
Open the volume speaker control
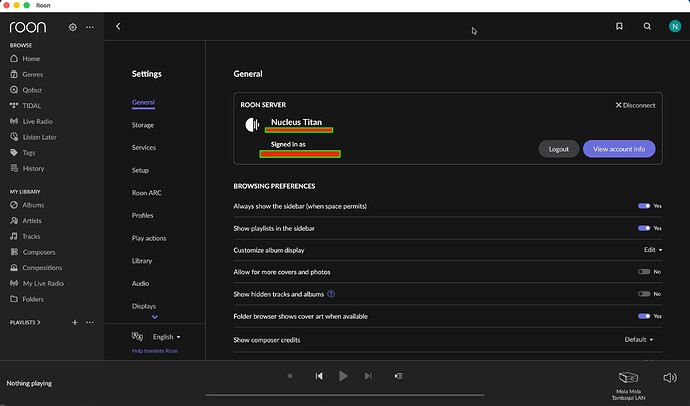click(670, 377)
